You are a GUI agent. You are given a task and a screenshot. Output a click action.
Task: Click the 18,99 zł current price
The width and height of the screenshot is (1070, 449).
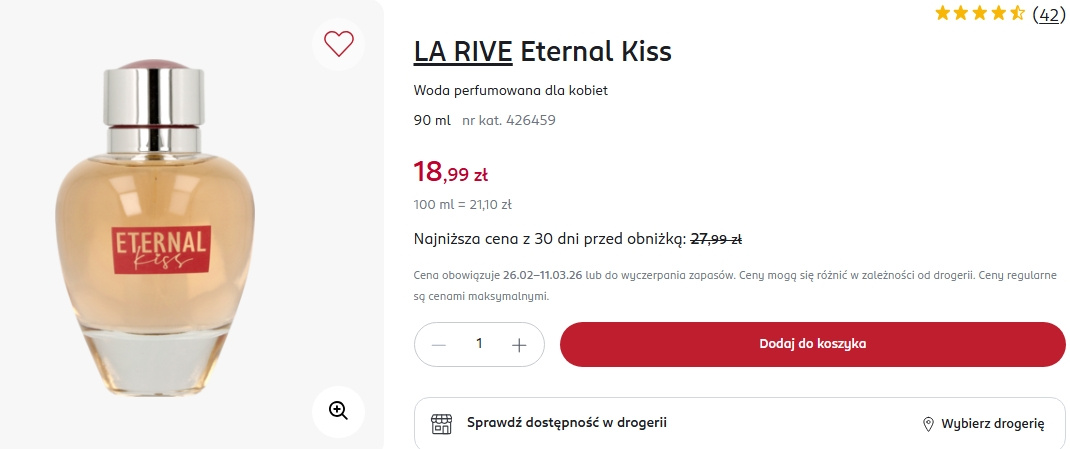click(451, 172)
